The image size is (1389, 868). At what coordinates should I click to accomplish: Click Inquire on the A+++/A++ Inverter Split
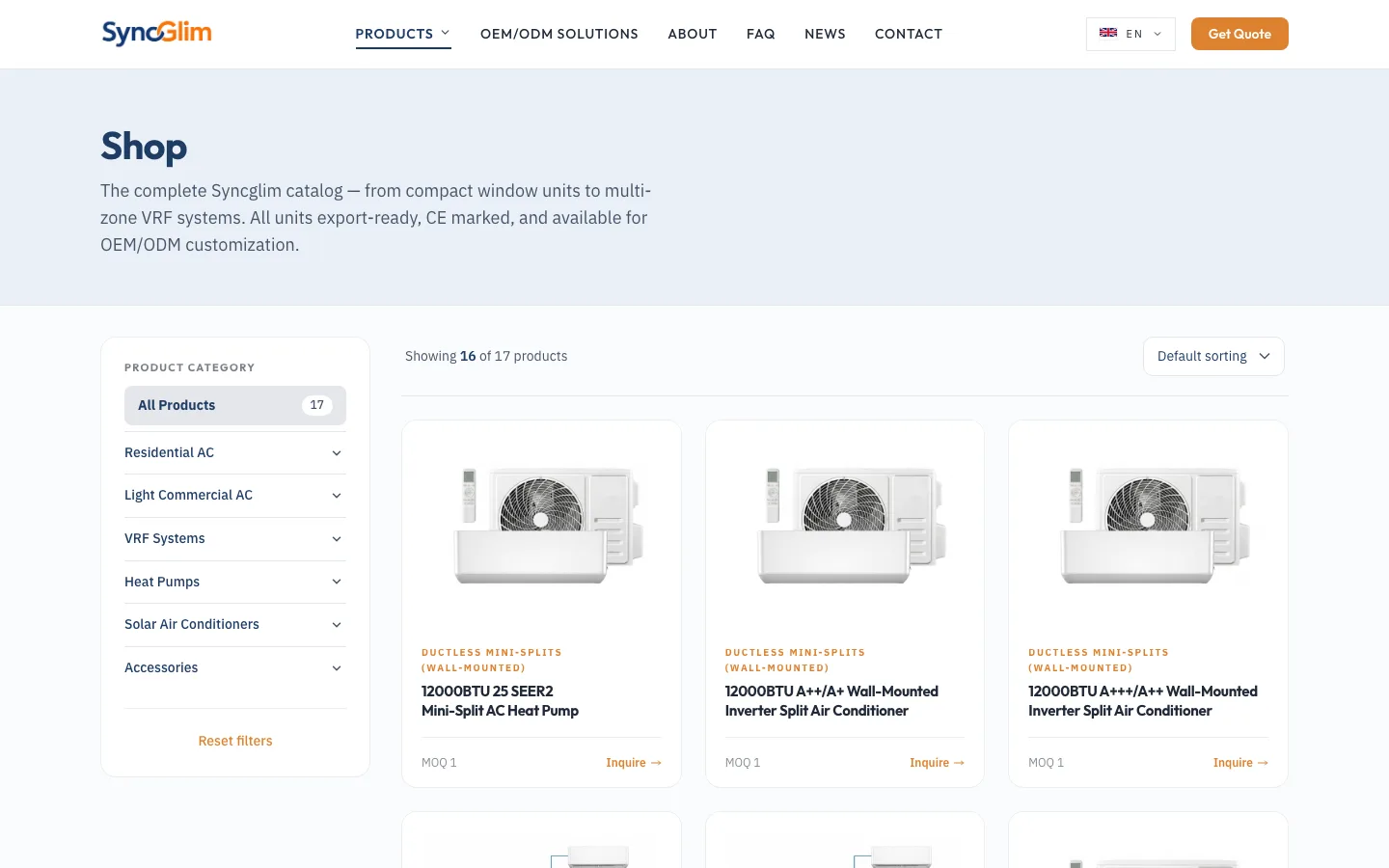(1240, 763)
